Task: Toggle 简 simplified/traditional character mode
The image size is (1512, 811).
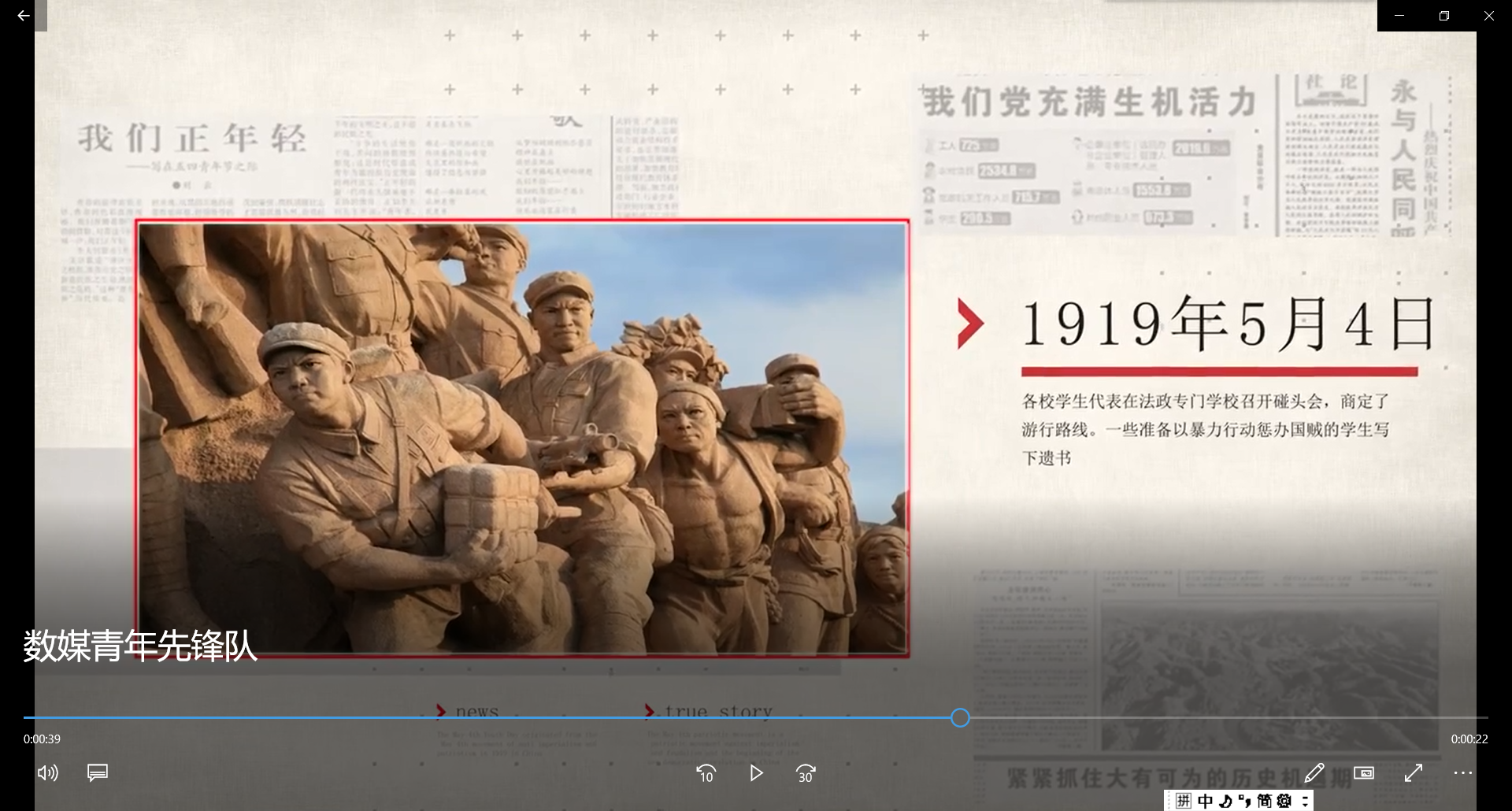Action: pyautogui.click(x=1265, y=801)
